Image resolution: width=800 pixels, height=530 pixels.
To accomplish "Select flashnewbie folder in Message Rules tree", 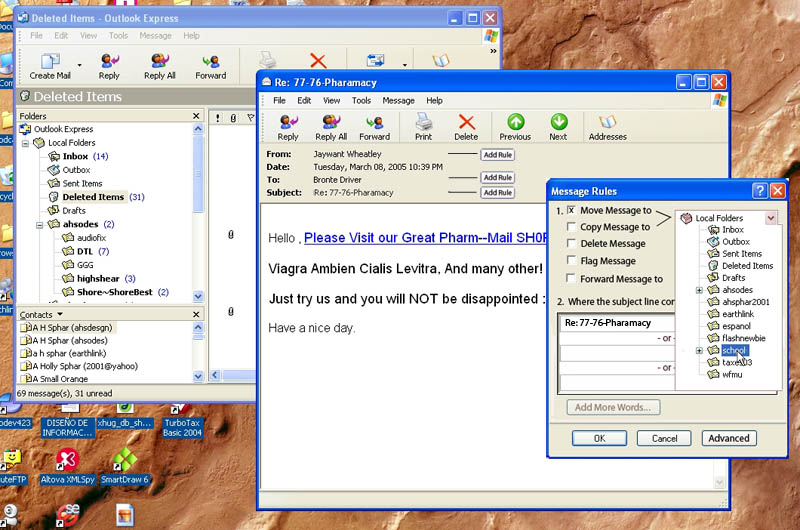I will point(737,338).
